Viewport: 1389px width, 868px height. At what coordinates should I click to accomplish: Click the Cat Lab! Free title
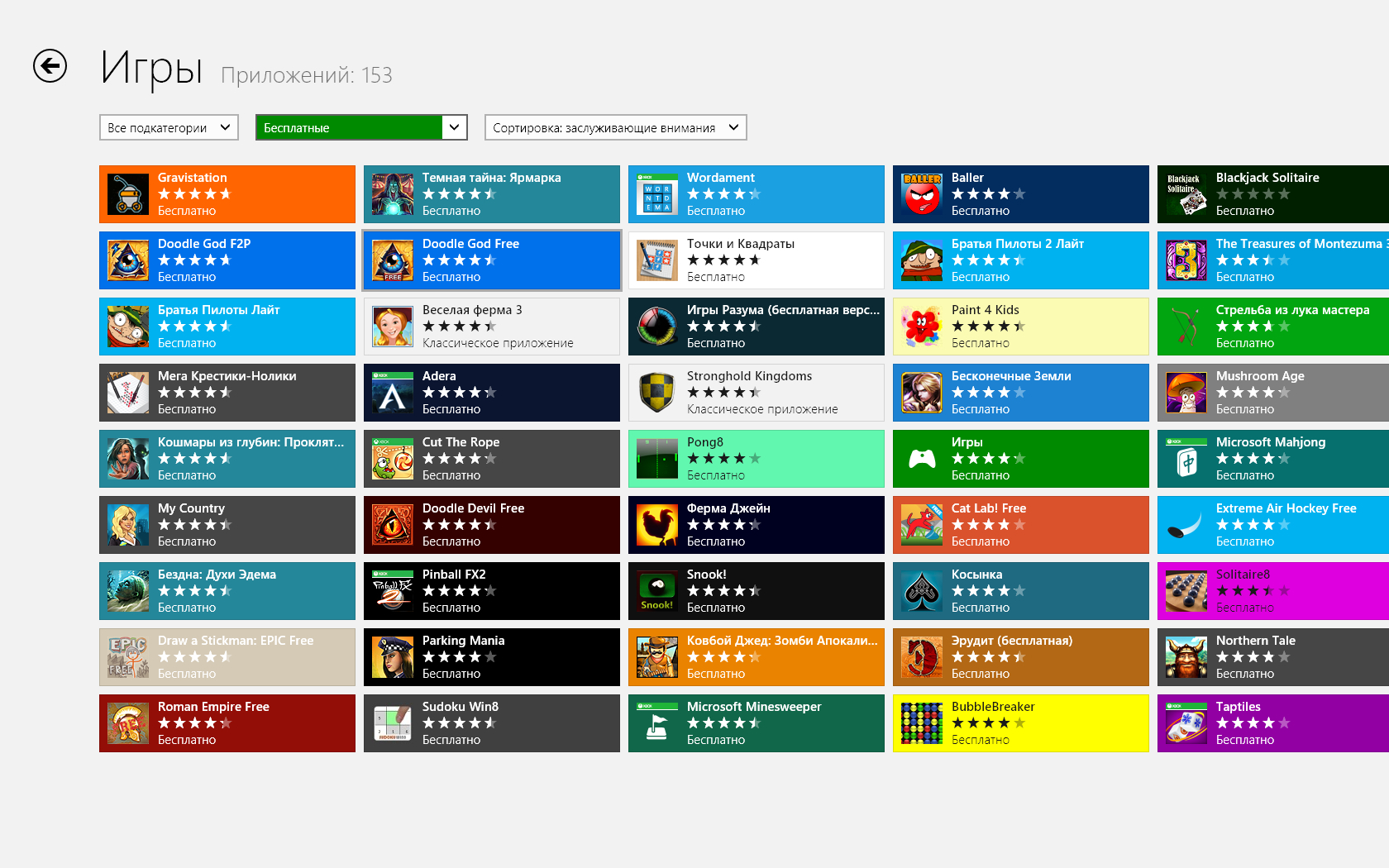[989, 508]
